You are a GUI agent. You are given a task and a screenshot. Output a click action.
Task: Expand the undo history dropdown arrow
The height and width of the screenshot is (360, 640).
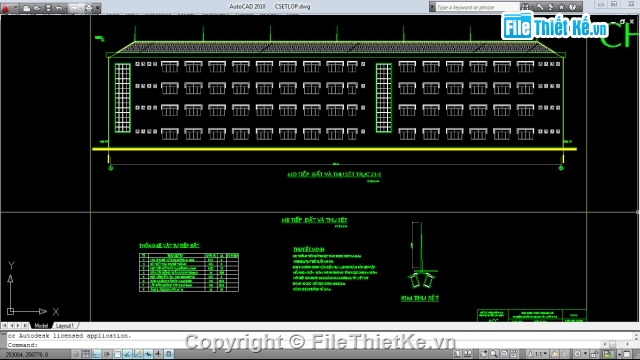(66, 9)
